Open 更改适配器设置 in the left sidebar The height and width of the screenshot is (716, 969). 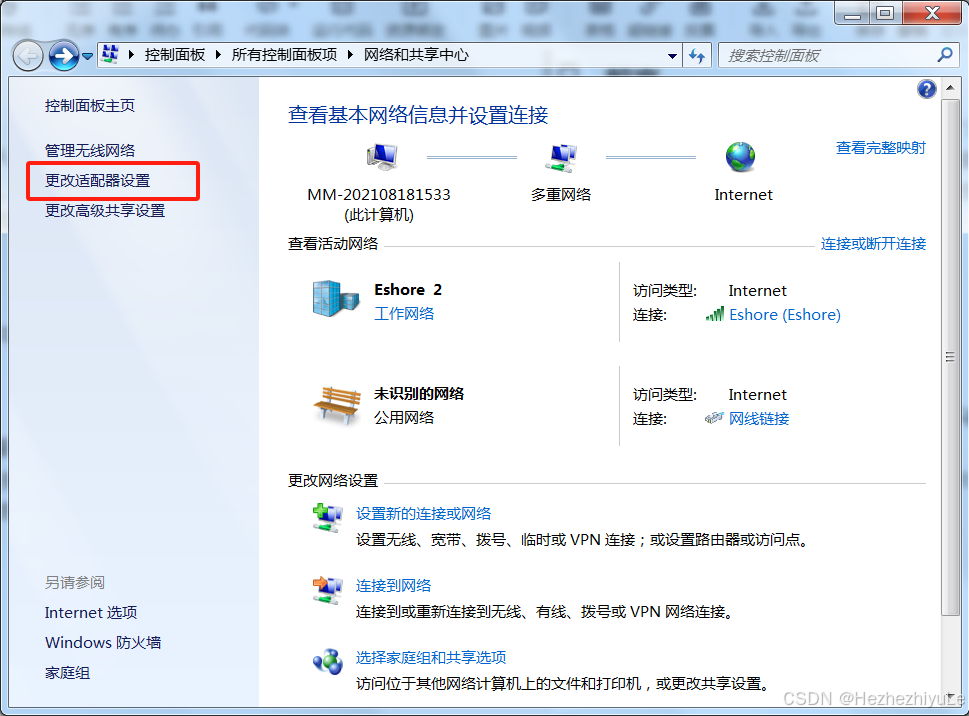97,181
